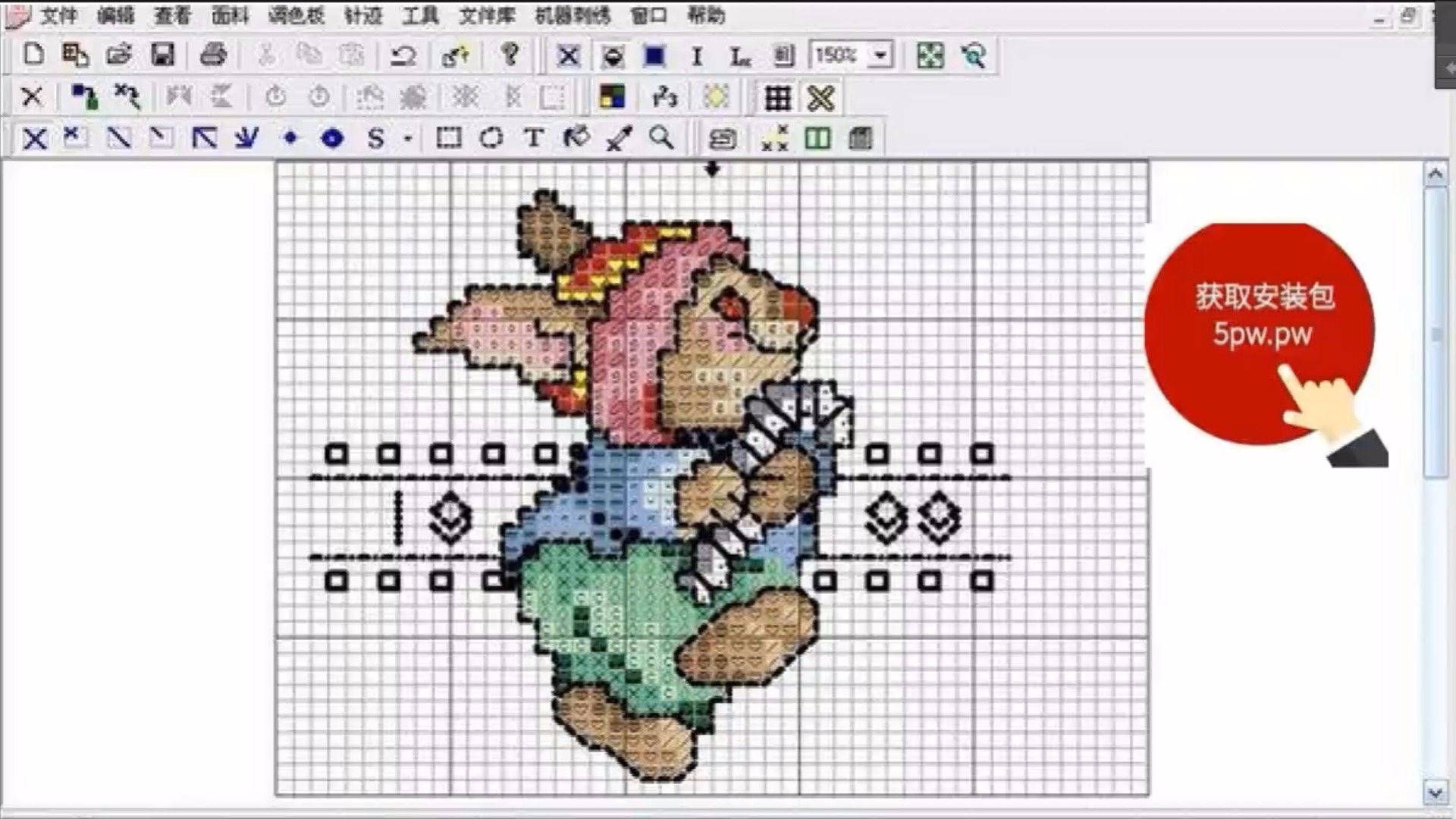Click the vertical scrollbar down arrow
This screenshot has width=1456, height=819.
(1435, 793)
